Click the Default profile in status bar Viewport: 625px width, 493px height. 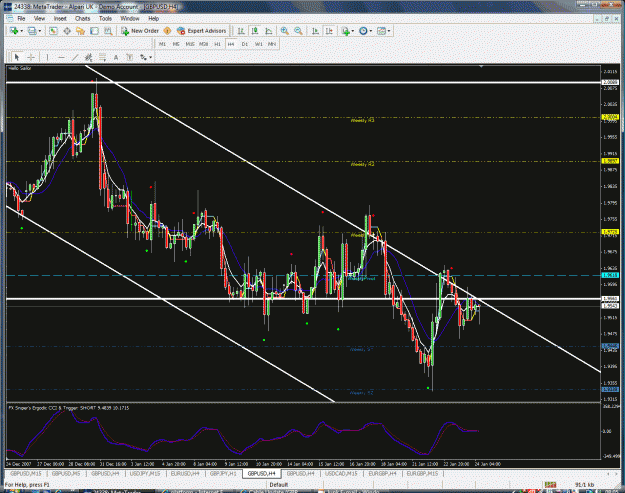(x=279, y=485)
